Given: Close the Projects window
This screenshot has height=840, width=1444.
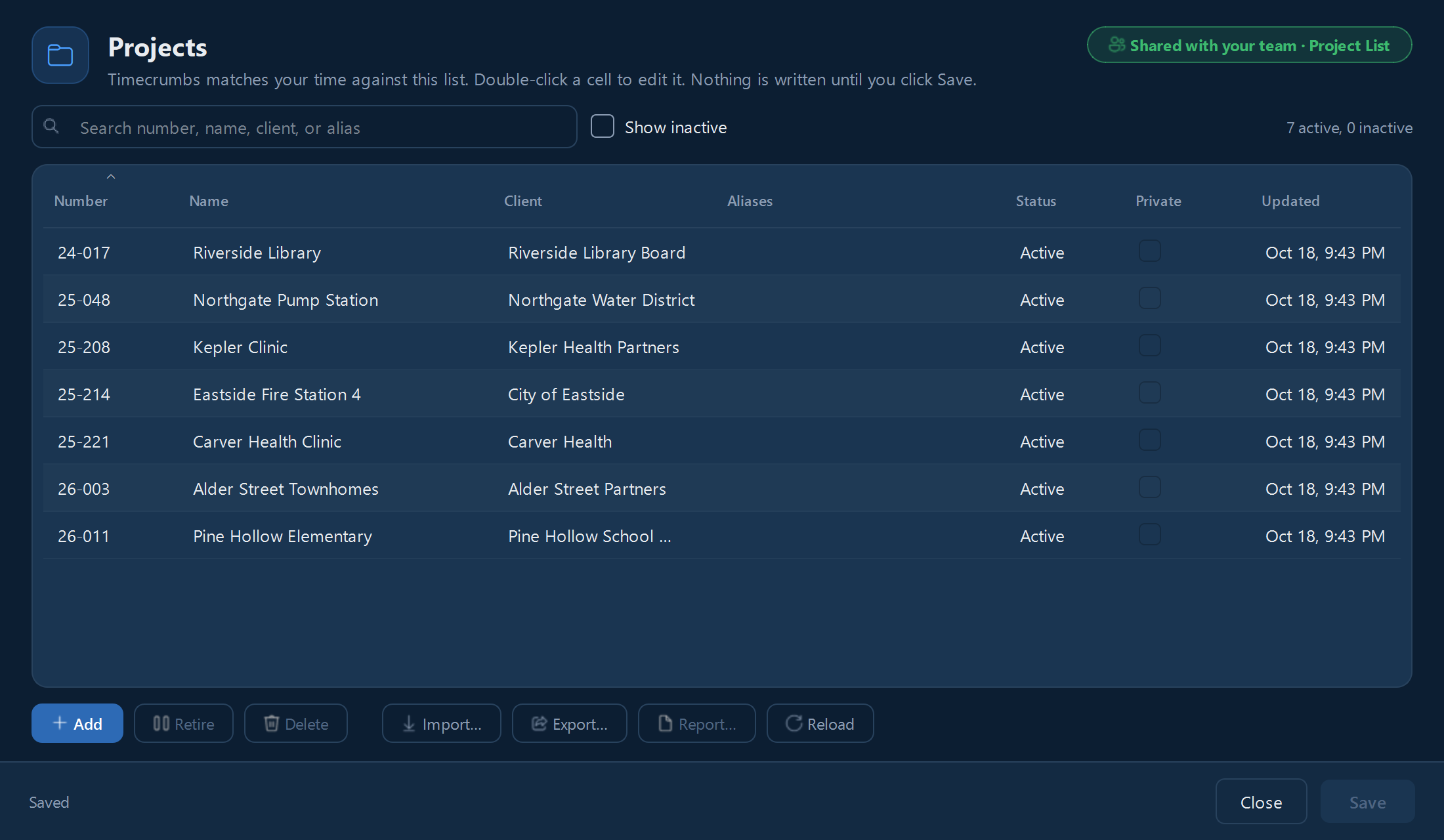Looking at the screenshot, I should pos(1261,801).
